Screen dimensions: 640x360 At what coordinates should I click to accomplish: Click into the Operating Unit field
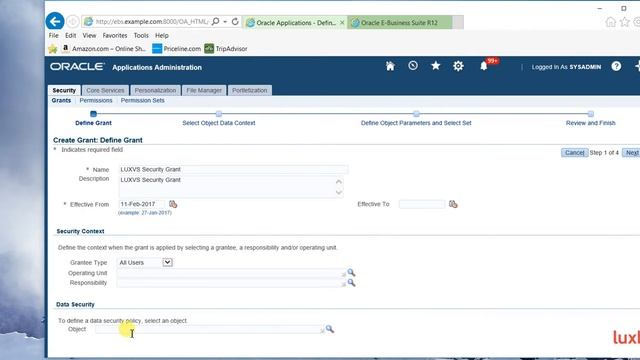(x=231, y=273)
